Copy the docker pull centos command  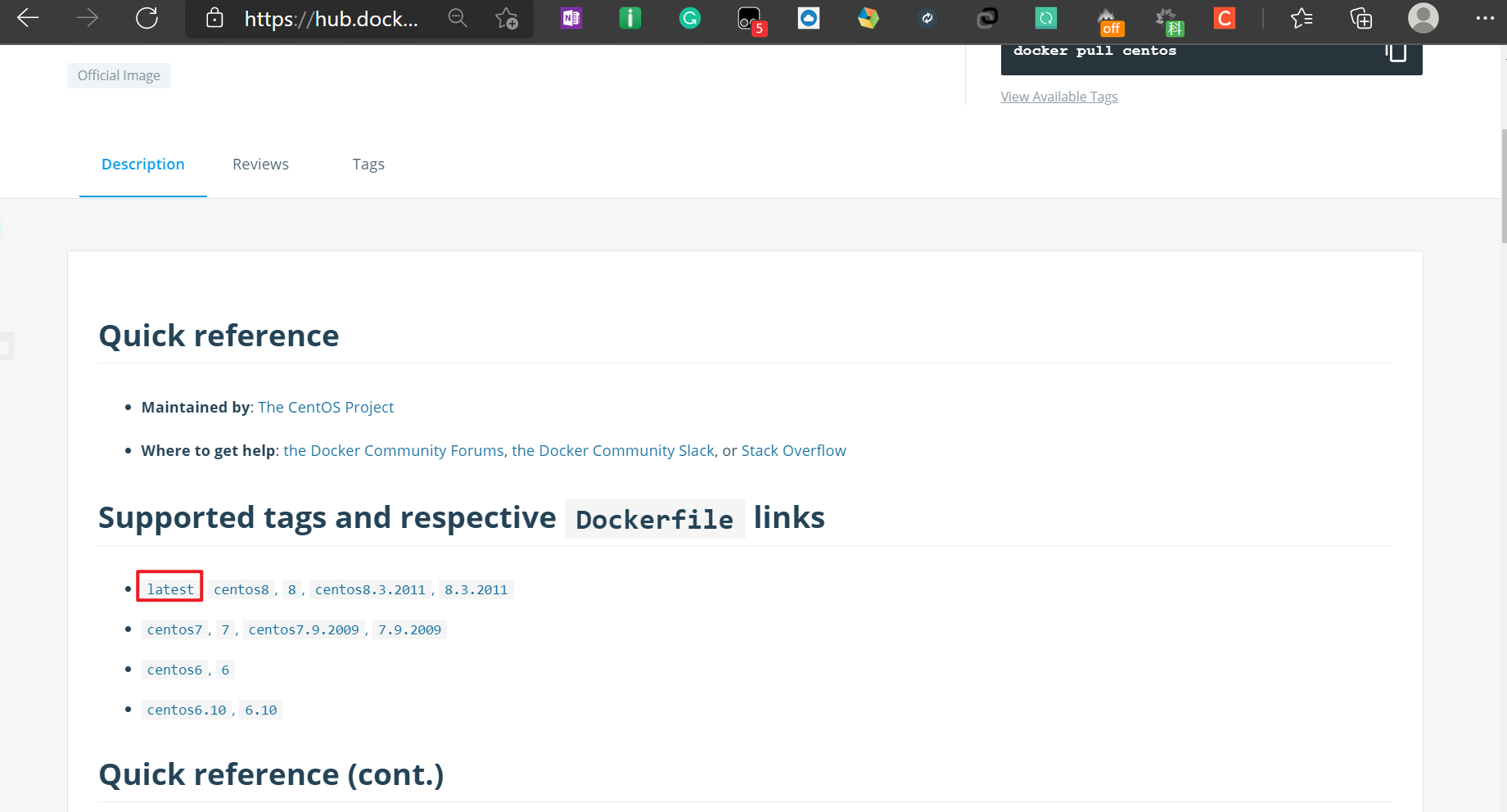(x=1396, y=52)
